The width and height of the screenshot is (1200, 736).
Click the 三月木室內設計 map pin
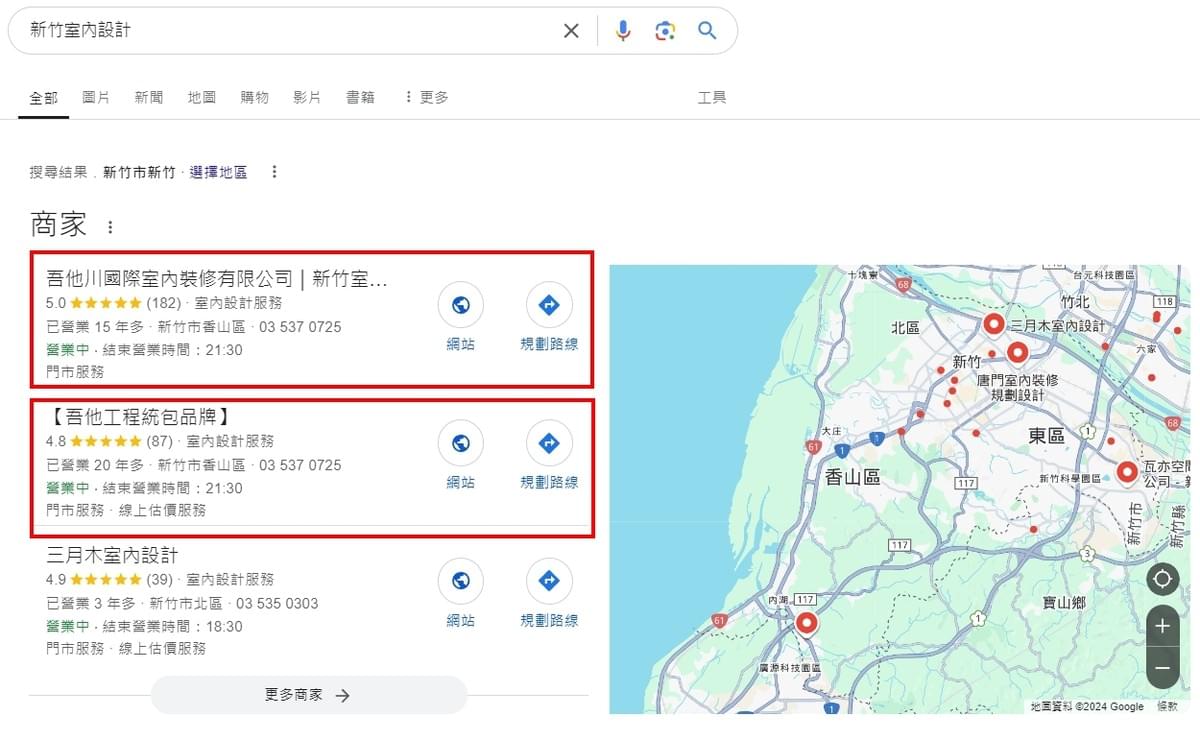(993, 324)
